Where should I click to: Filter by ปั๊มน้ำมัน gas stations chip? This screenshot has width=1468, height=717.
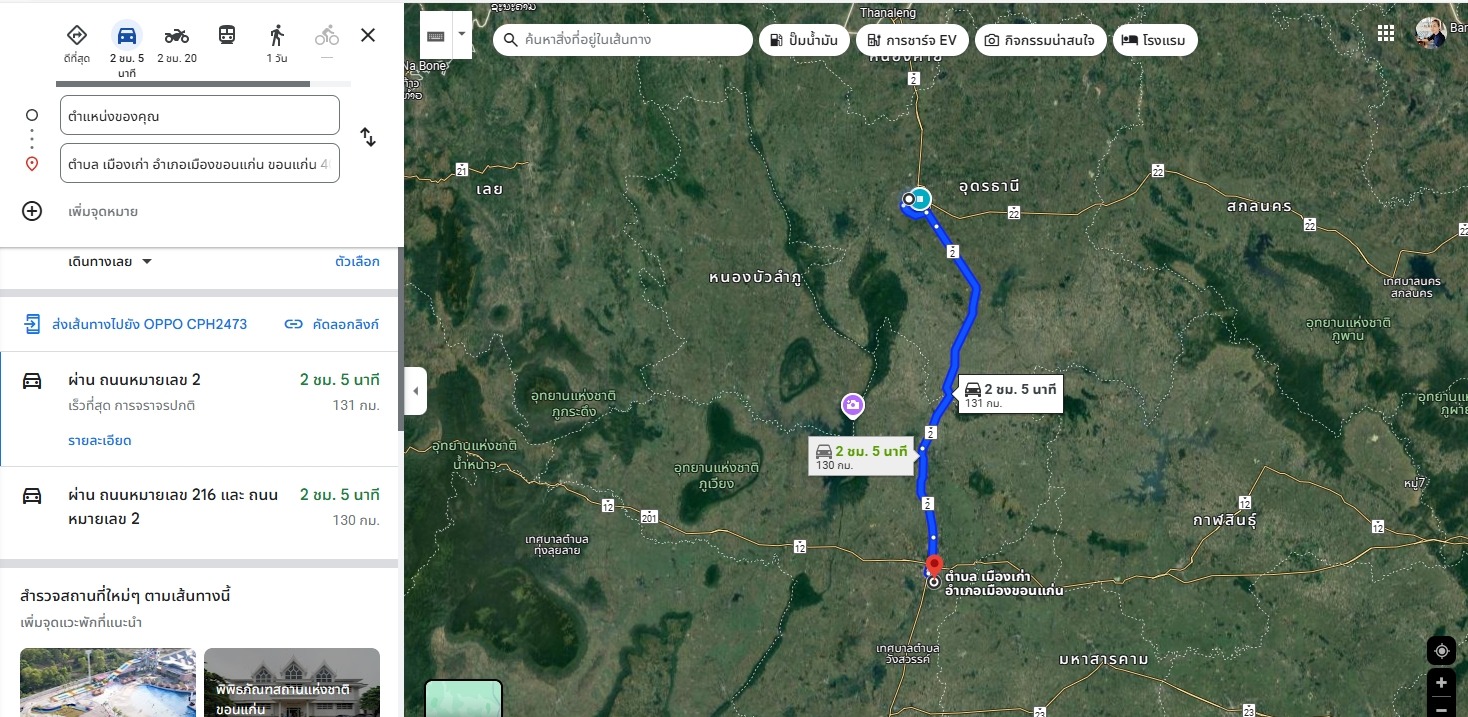click(x=805, y=40)
